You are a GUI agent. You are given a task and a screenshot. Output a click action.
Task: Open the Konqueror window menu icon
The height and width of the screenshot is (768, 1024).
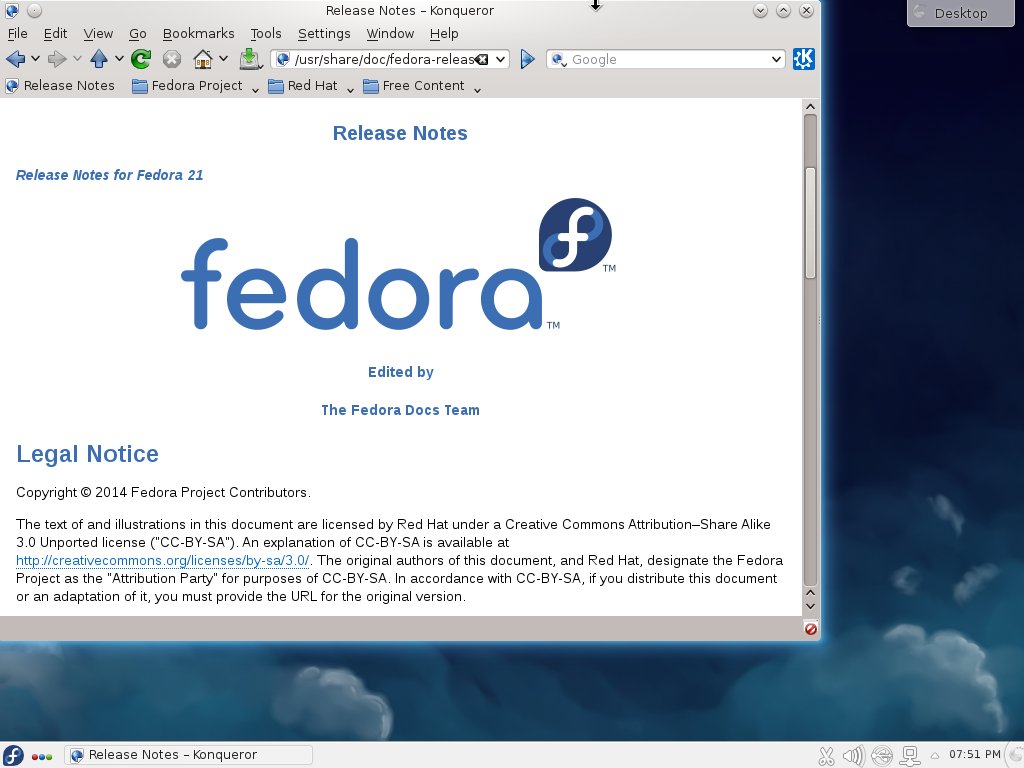point(12,10)
